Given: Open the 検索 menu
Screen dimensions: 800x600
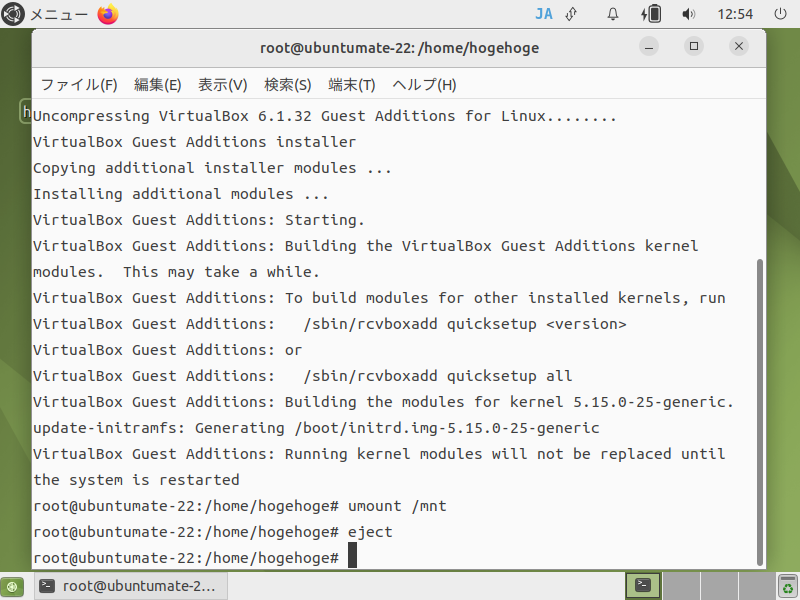Looking at the screenshot, I should [287, 85].
